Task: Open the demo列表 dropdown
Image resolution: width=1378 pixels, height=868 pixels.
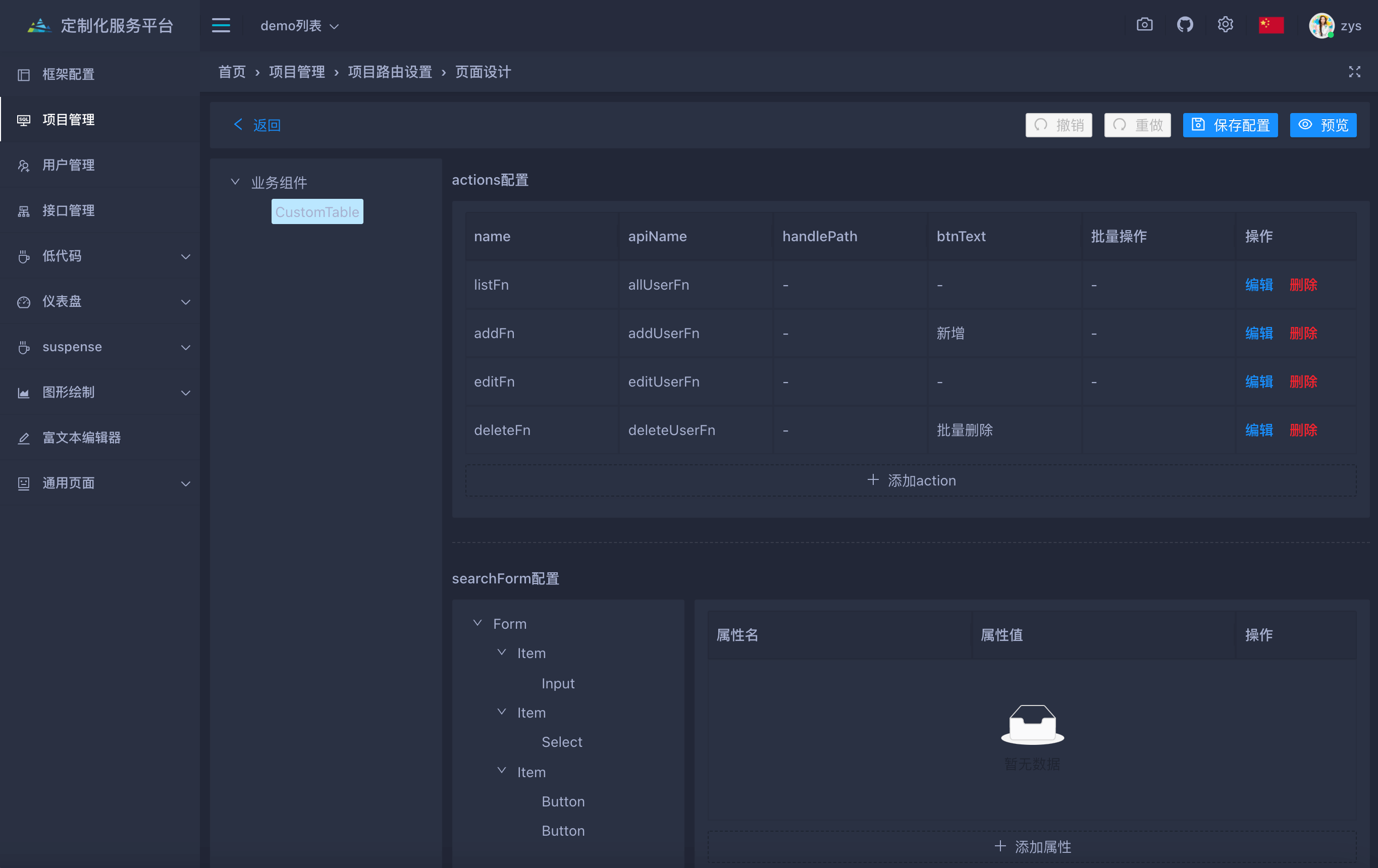Action: [299, 26]
